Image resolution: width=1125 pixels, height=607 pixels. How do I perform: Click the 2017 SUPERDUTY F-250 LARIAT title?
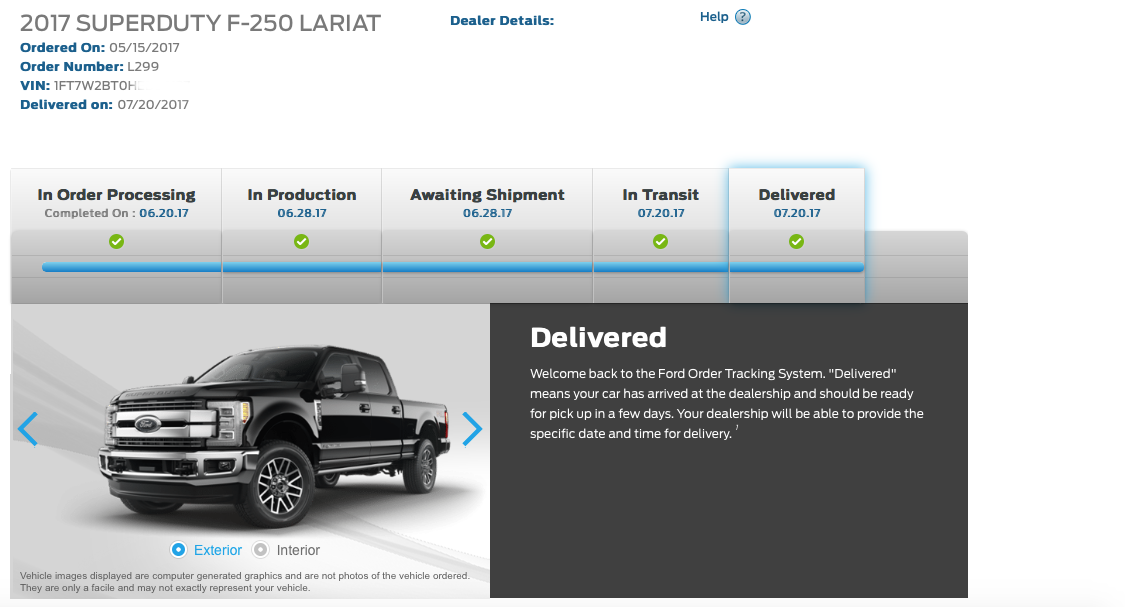coord(200,23)
